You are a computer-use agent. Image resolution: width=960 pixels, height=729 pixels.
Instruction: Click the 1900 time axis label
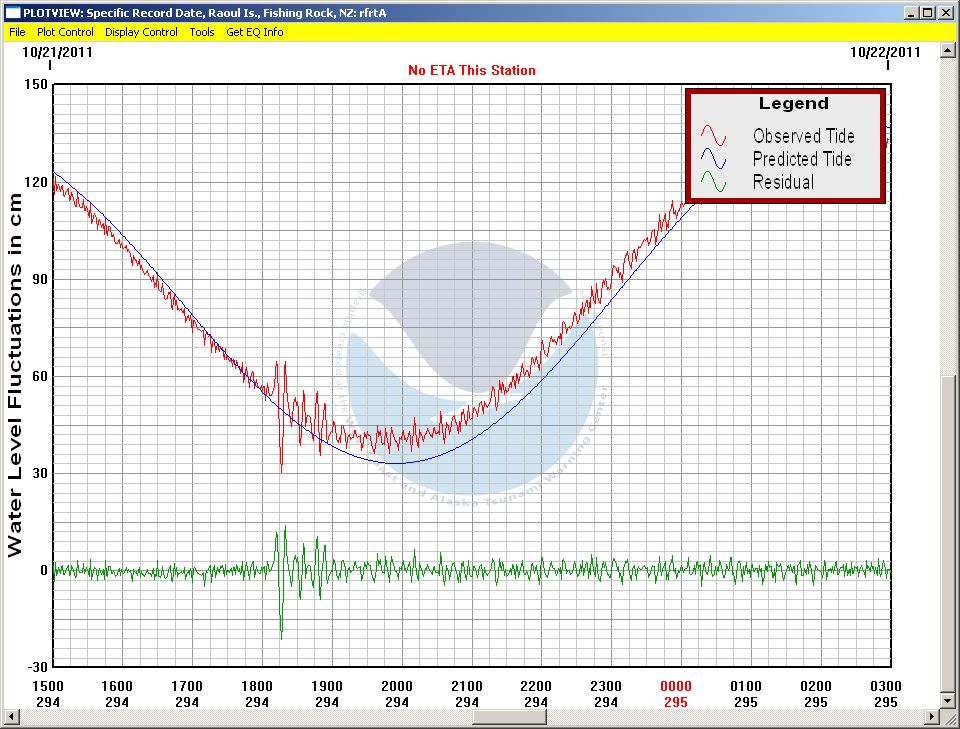point(326,686)
